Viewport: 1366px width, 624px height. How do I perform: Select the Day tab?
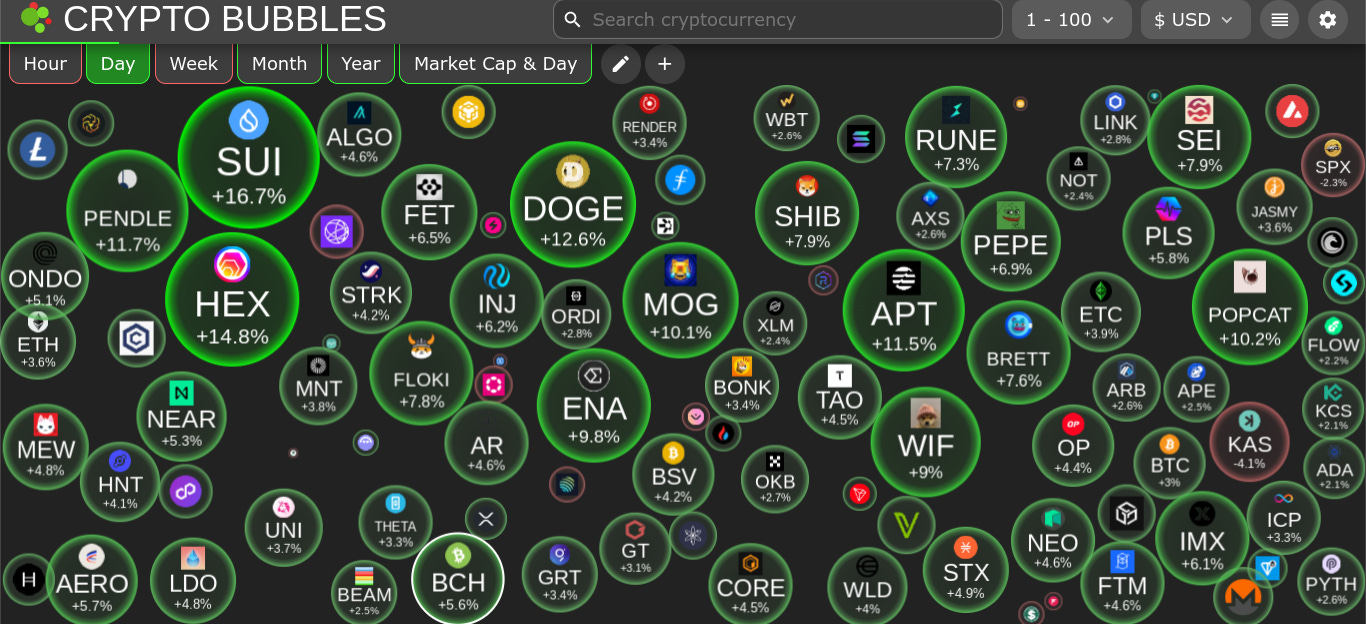pyautogui.click(x=118, y=64)
